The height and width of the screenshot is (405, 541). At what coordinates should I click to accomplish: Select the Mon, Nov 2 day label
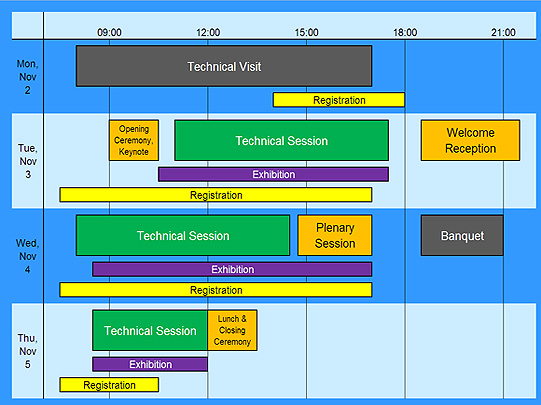[x=28, y=77]
